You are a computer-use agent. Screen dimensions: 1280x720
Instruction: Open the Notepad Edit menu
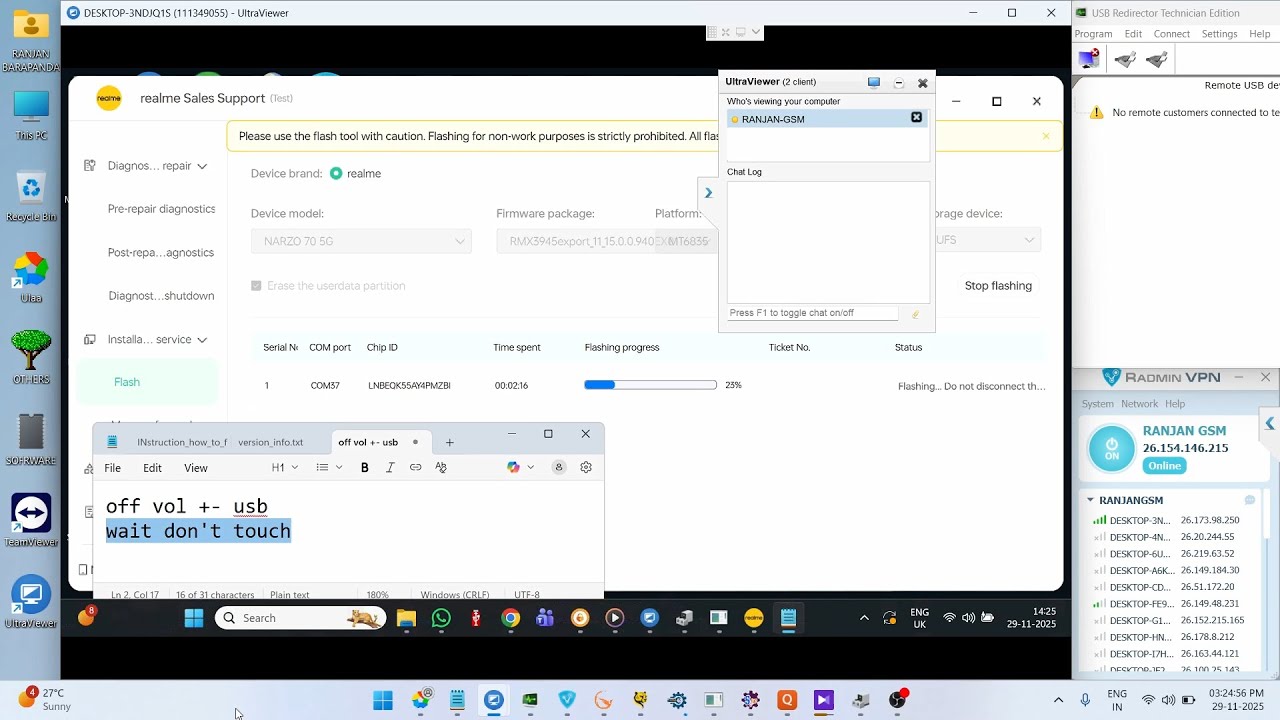(x=152, y=468)
